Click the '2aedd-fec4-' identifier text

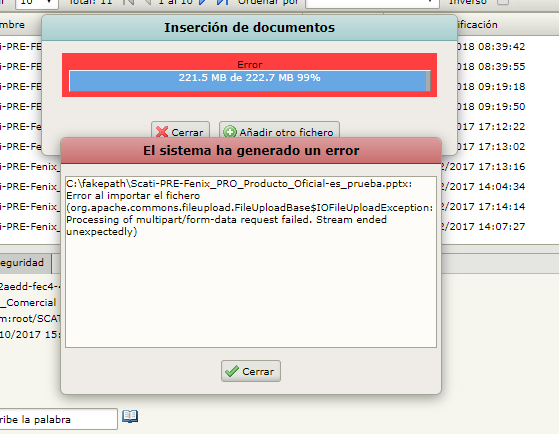pos(30,286)
